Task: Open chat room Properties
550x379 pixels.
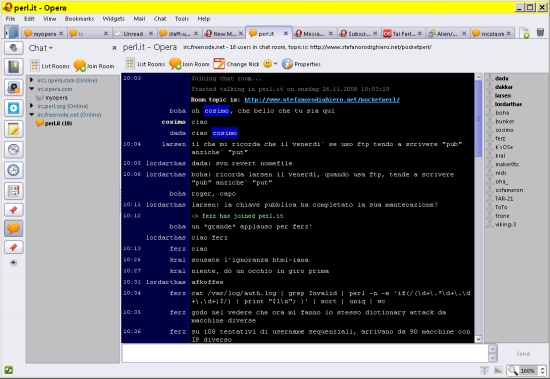Action: pos(301,64)
